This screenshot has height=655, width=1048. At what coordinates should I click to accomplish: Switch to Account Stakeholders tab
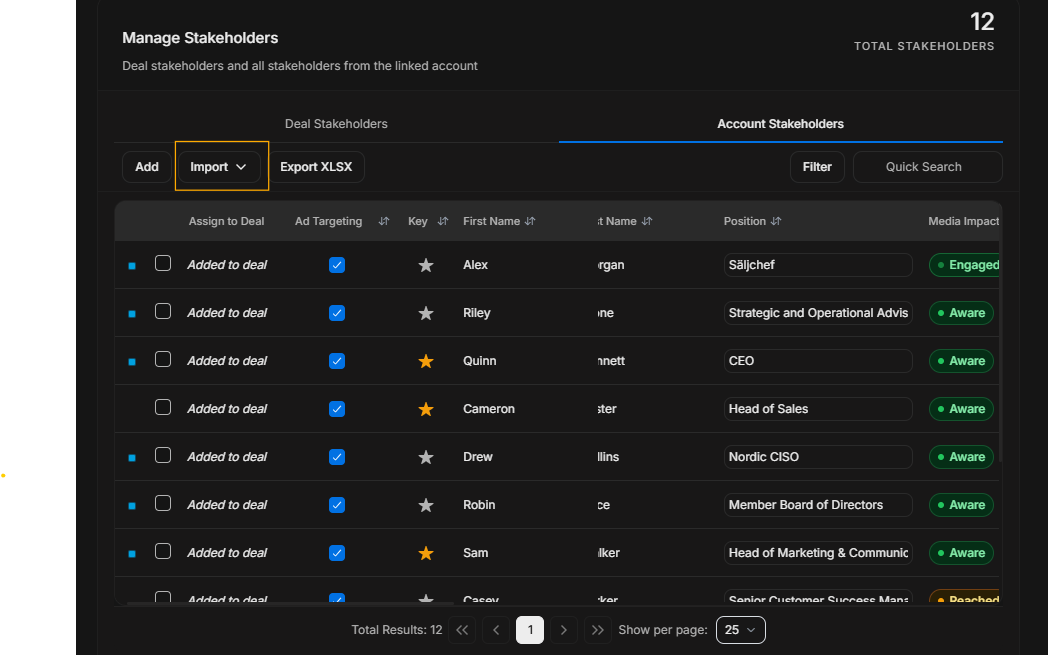[x=781, y=124]
